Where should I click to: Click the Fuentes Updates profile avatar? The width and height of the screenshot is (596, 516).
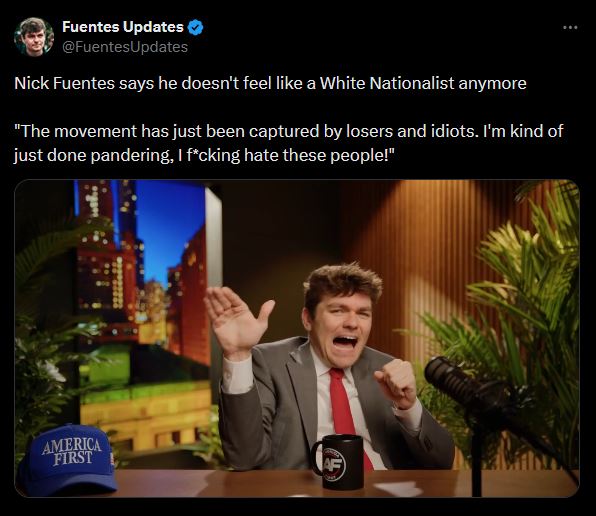[x=34, y=37]
